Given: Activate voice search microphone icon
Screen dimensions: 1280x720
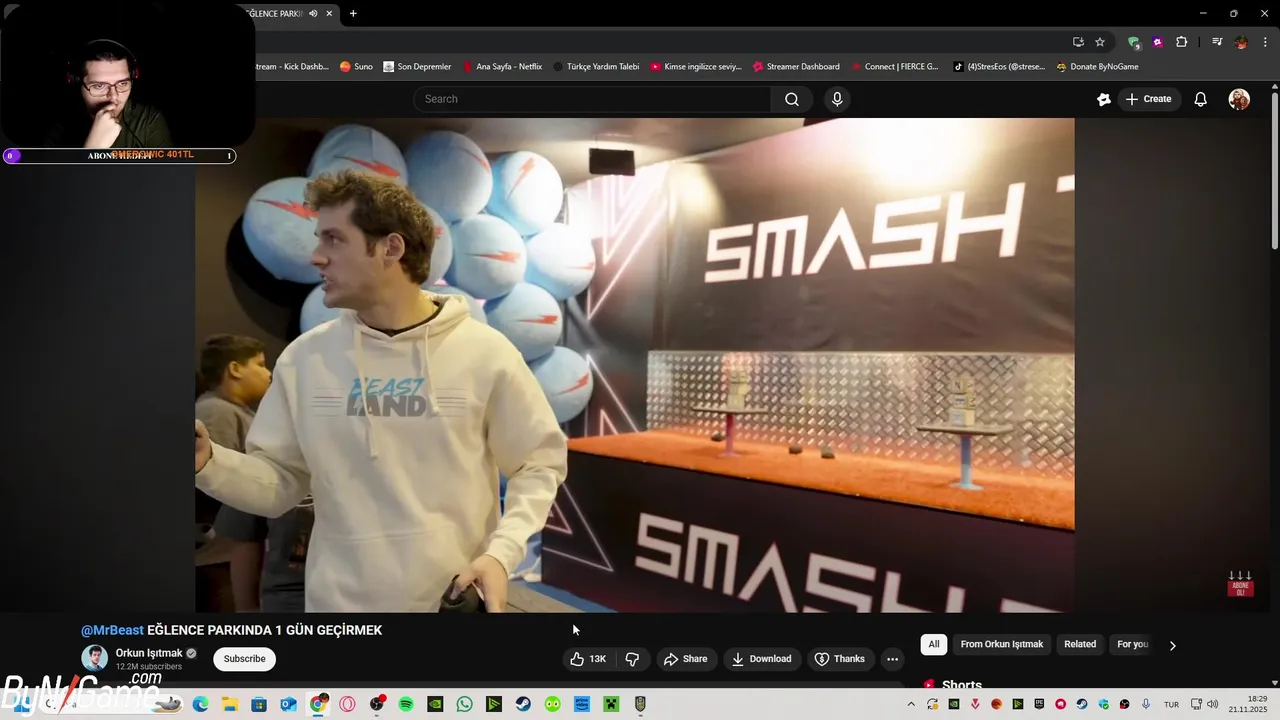Looking at the screenshot, I should (x=837, y=99).
